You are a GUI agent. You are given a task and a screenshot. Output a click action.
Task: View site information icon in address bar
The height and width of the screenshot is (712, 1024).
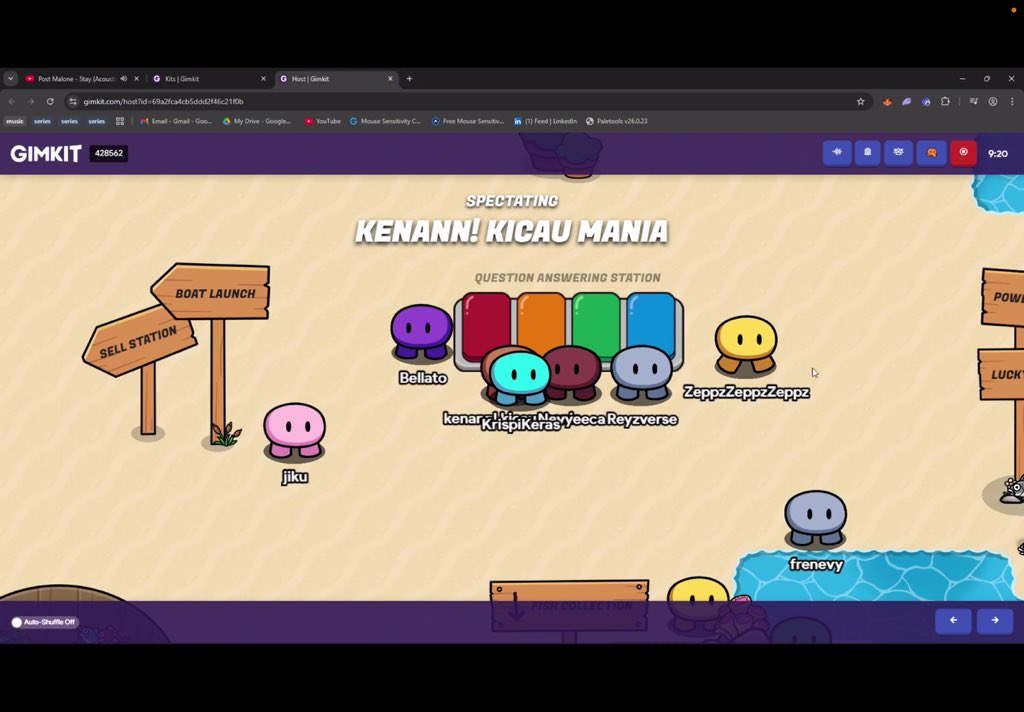[72, 101]
